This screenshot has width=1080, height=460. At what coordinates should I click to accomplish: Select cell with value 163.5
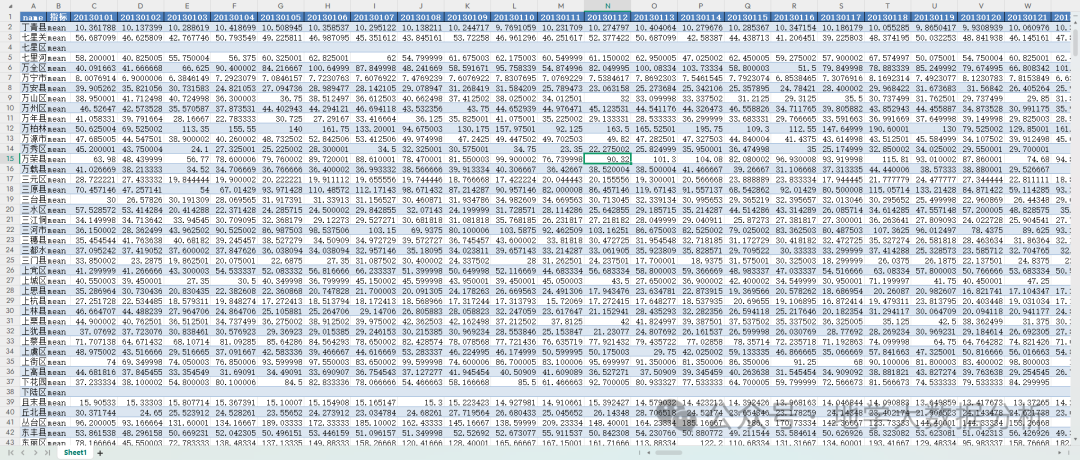[x=607, y=127]
